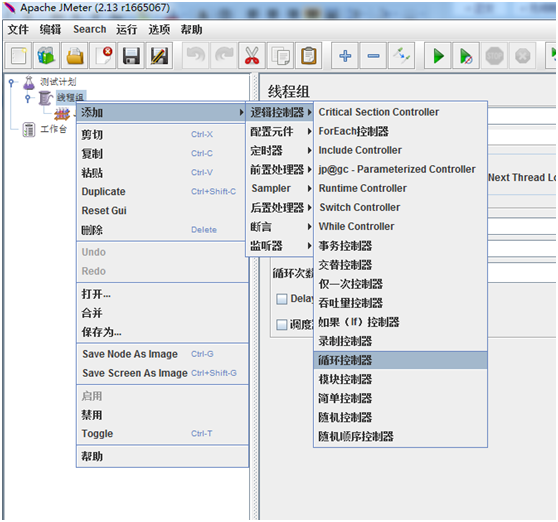Select 剪切 in the context menu
558x522 pixels.
[x=162, y=135]
